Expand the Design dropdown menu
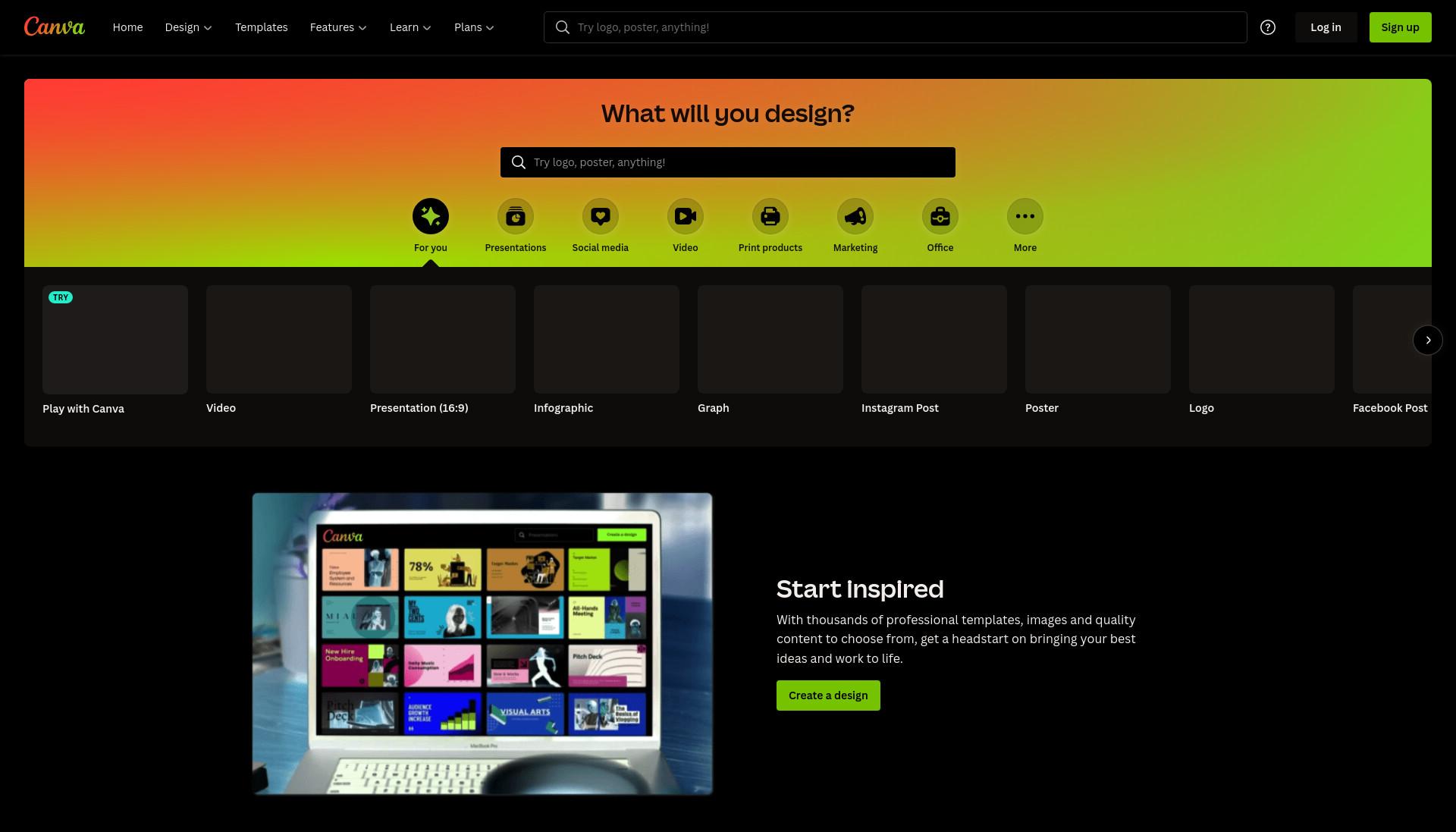 [188, 27]
